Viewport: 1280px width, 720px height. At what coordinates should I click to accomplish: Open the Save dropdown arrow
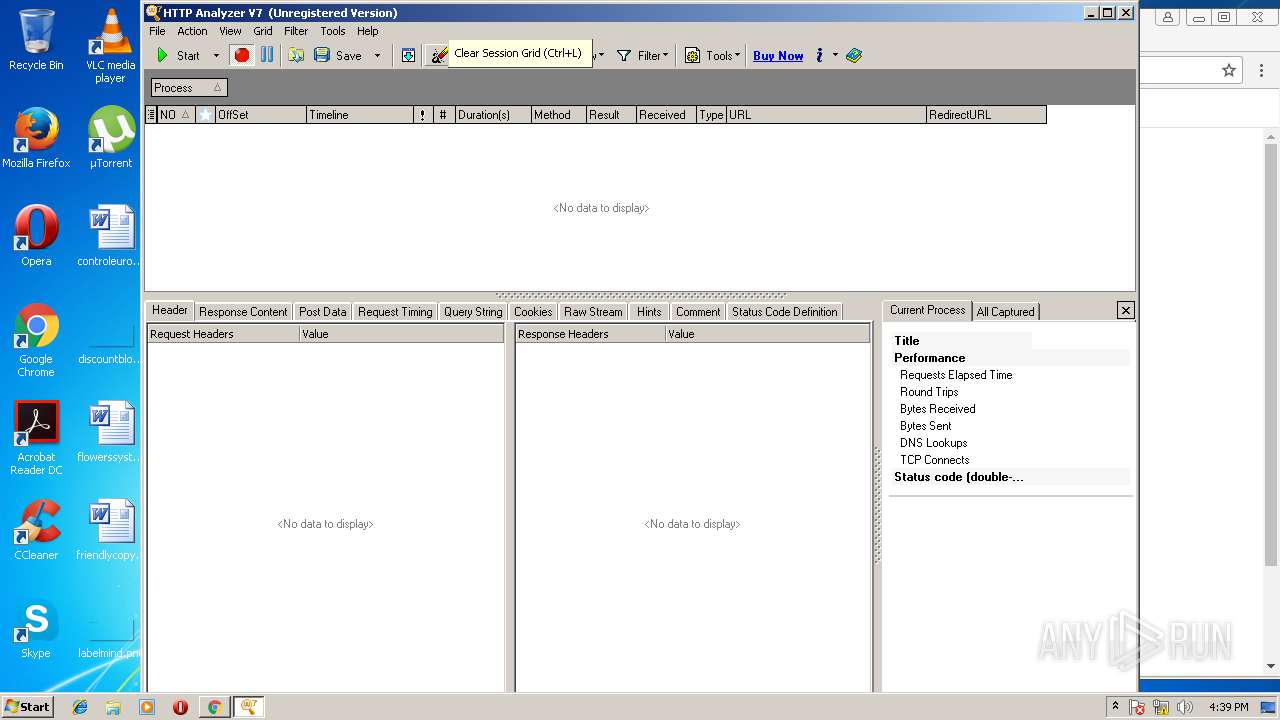point(377,56)
